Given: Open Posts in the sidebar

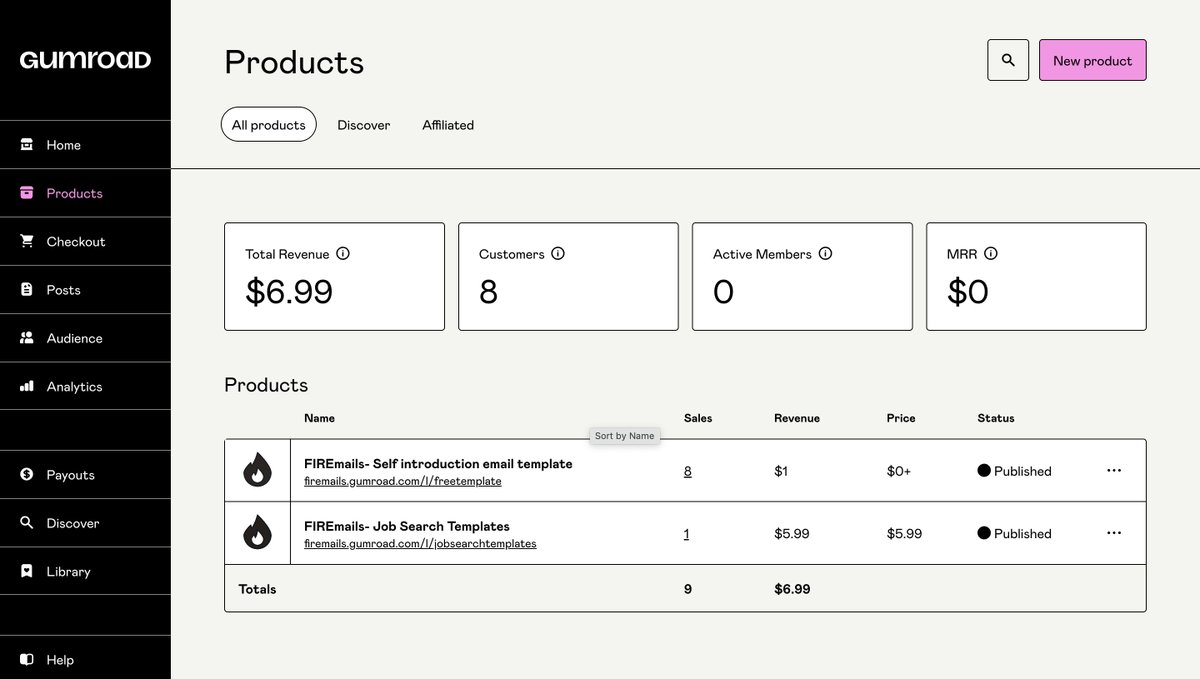Looking at the screenshot, I should coord(85,289).
